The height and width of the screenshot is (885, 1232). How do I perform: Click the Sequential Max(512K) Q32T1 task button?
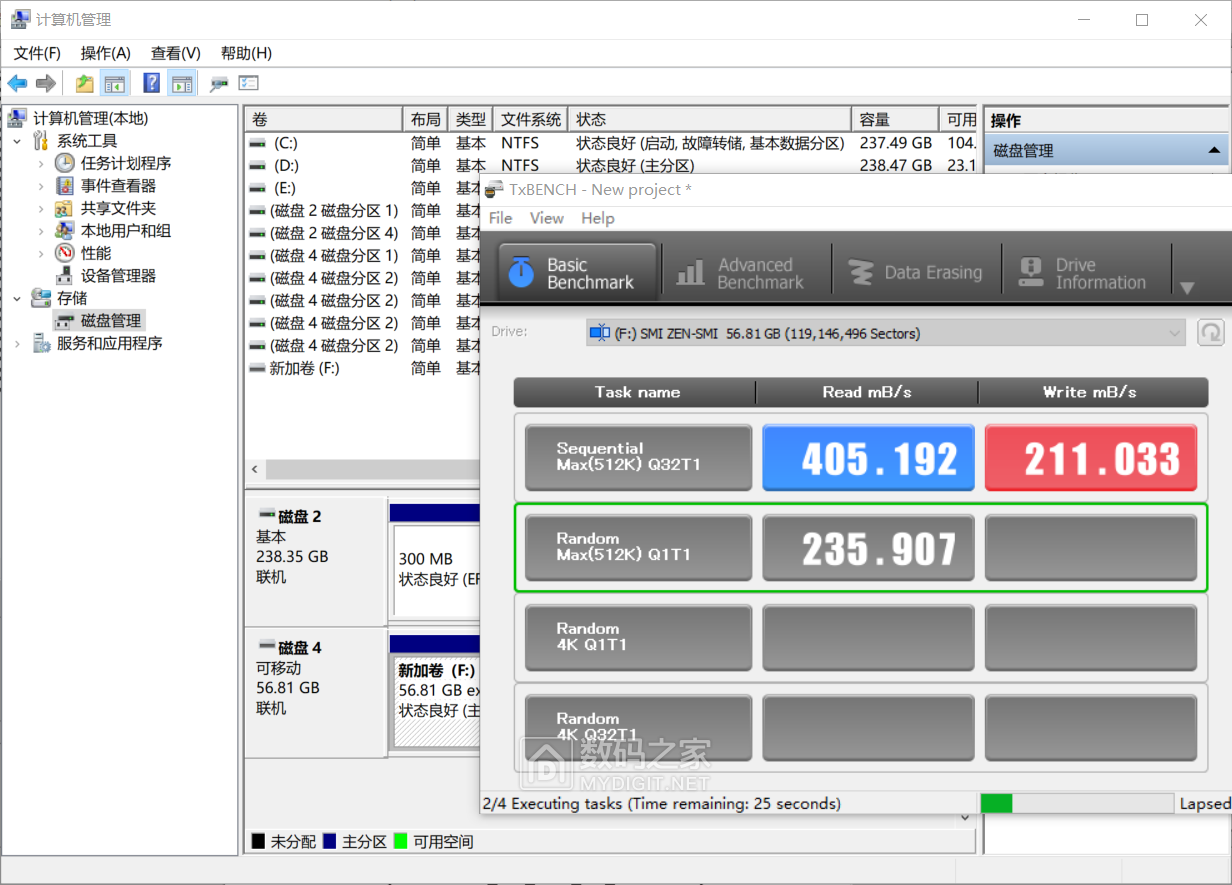coord(638,458)
